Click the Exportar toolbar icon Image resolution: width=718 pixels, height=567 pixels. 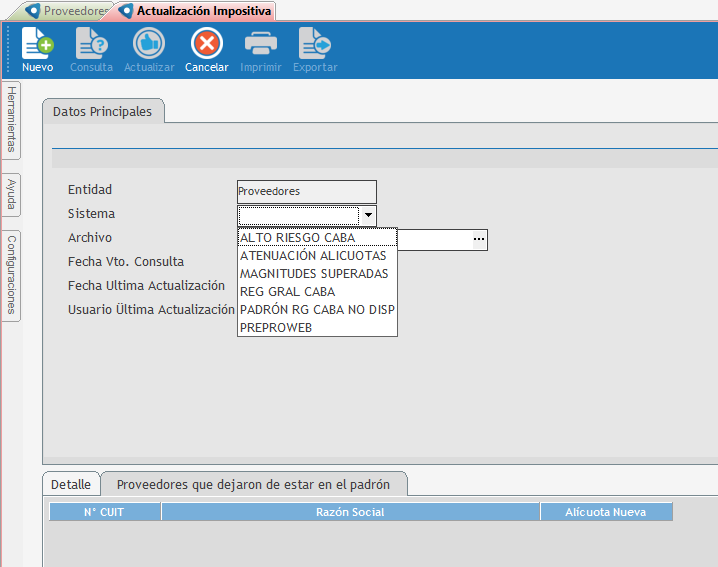[315, 44]
